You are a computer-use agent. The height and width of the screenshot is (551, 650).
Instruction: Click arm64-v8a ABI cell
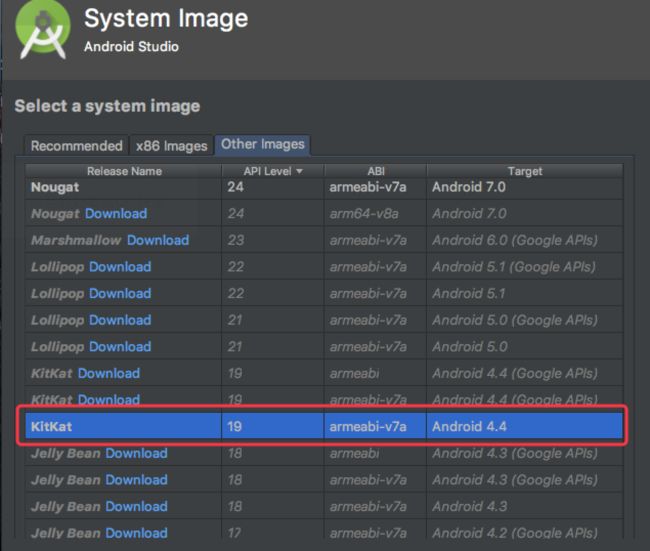pos(364,214)
